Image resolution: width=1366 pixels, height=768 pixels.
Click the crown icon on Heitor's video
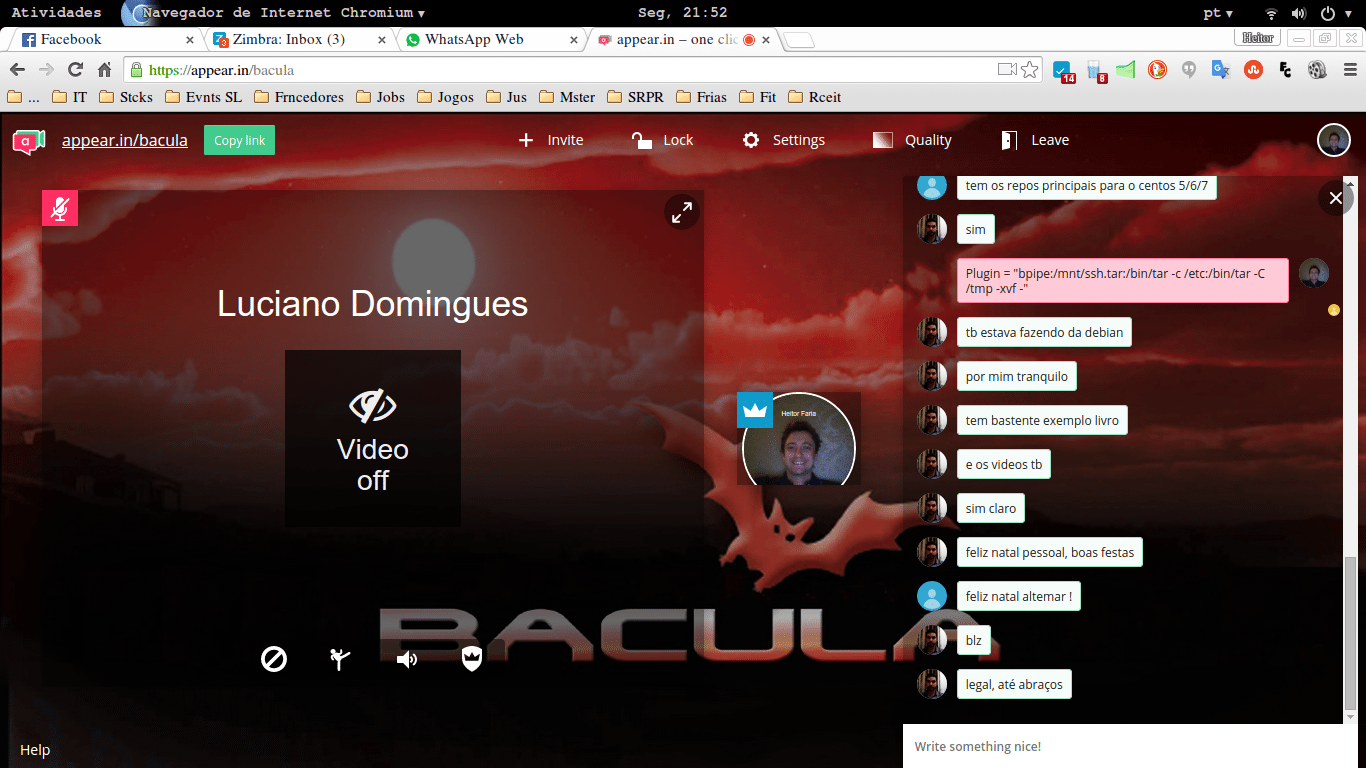pos(755,410)
